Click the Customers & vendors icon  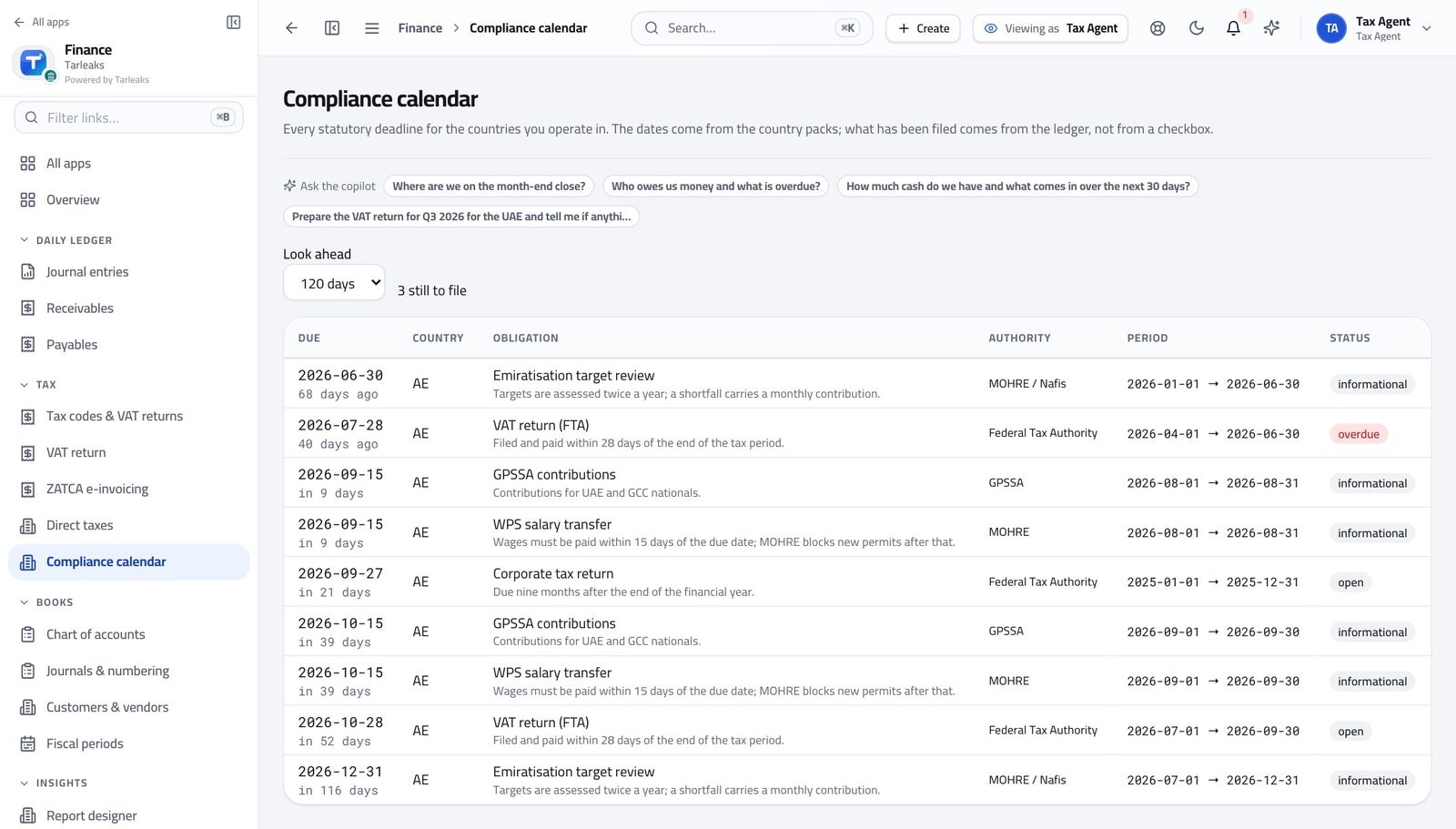point(28,708)
